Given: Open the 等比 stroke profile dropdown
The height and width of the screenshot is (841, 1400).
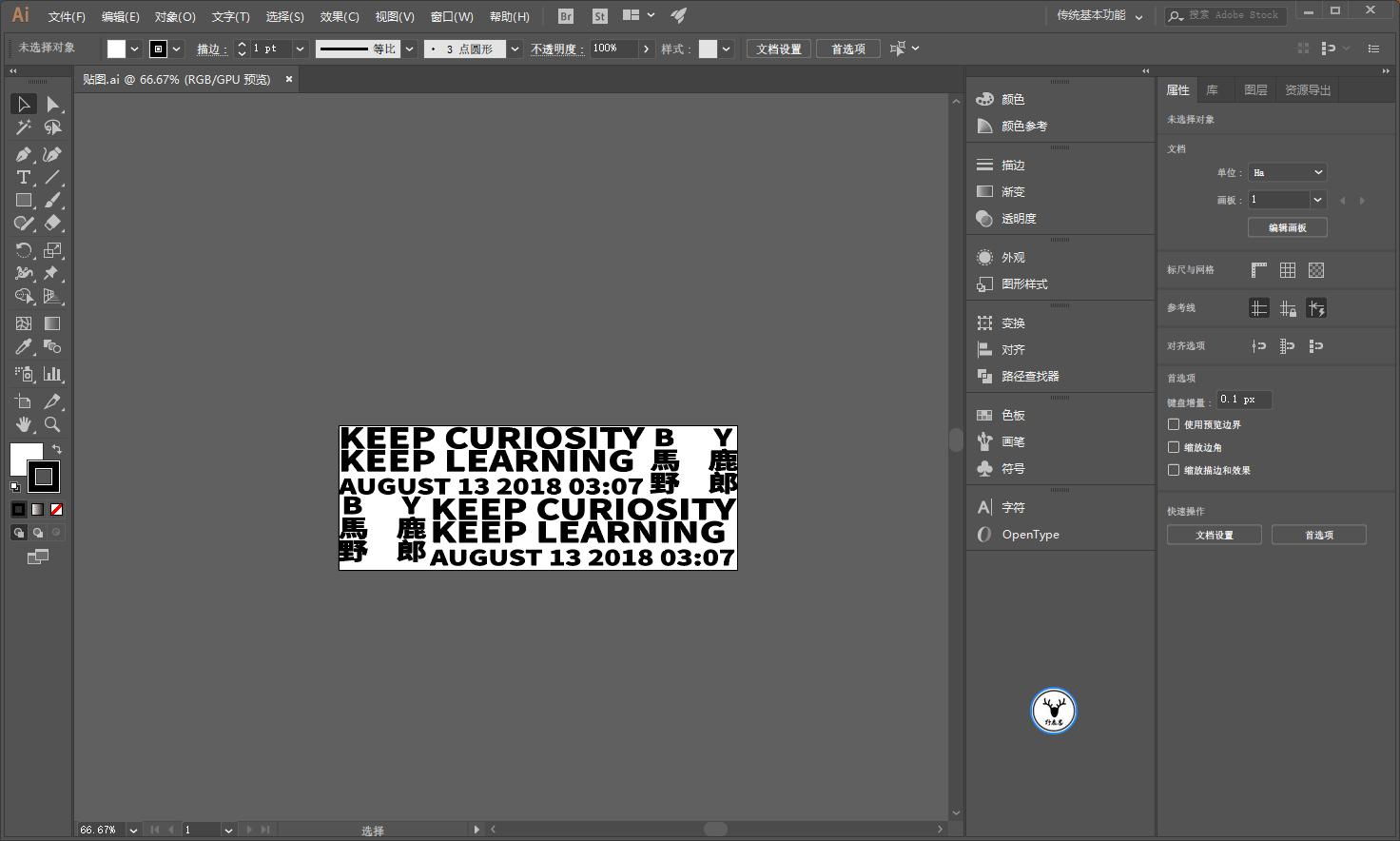Looking at the screenshot, I should click(410, 49).
